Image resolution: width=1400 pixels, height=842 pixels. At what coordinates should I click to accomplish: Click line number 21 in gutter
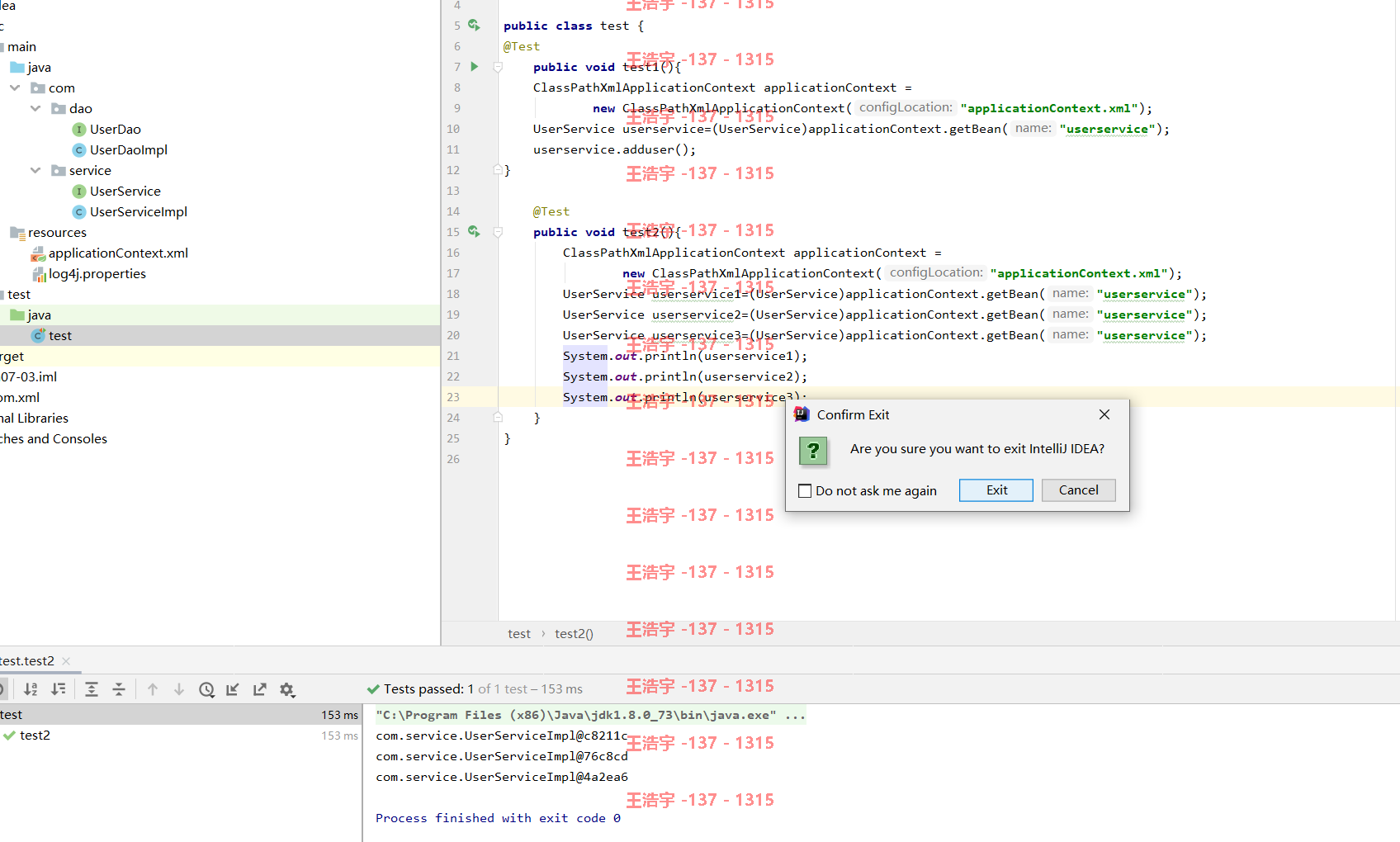(453, 356)
